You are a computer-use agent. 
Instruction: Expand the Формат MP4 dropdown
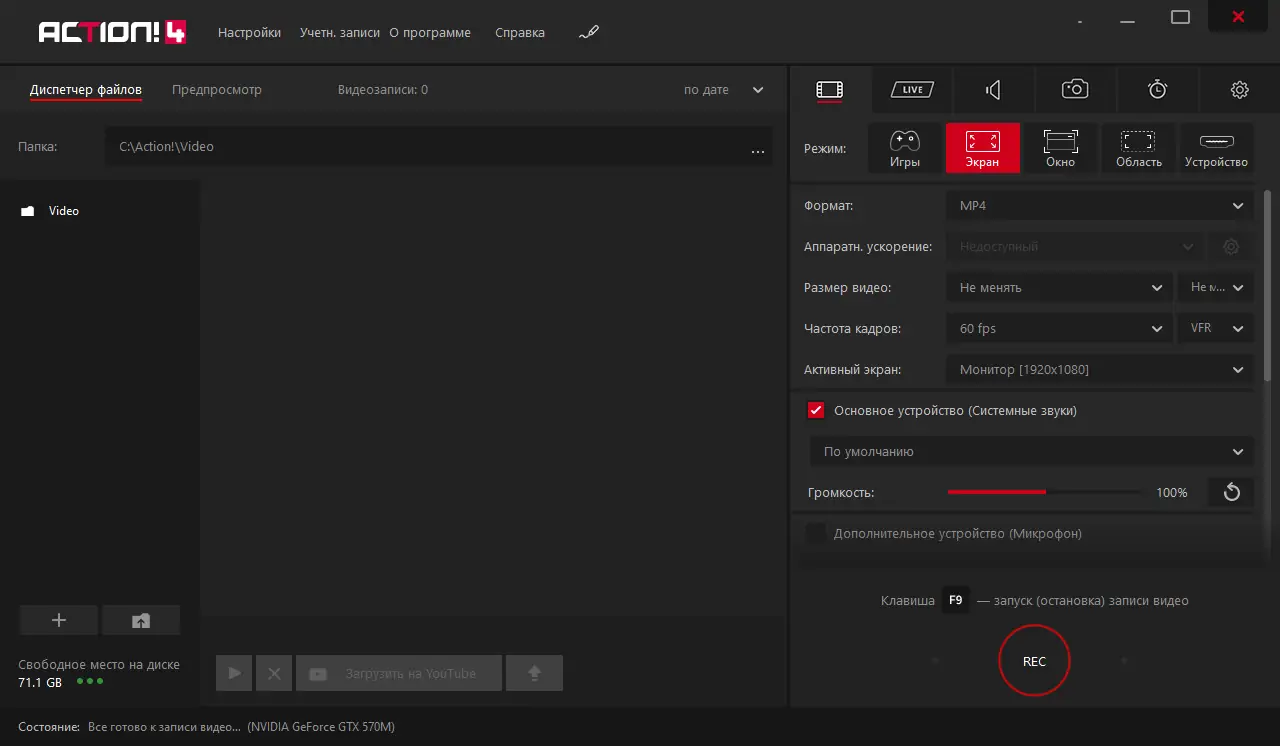coord(1098,206)
